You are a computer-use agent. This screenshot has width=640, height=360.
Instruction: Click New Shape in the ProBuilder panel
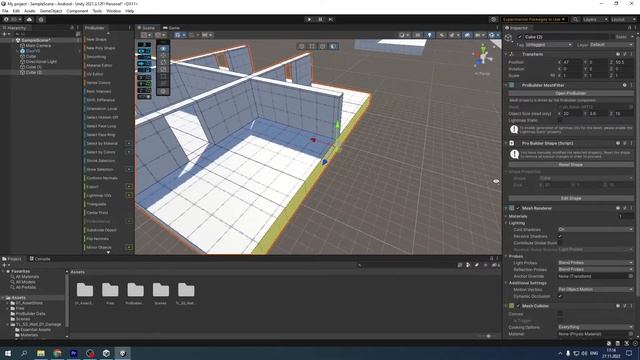pyautogui.click(x=96, y=39)
